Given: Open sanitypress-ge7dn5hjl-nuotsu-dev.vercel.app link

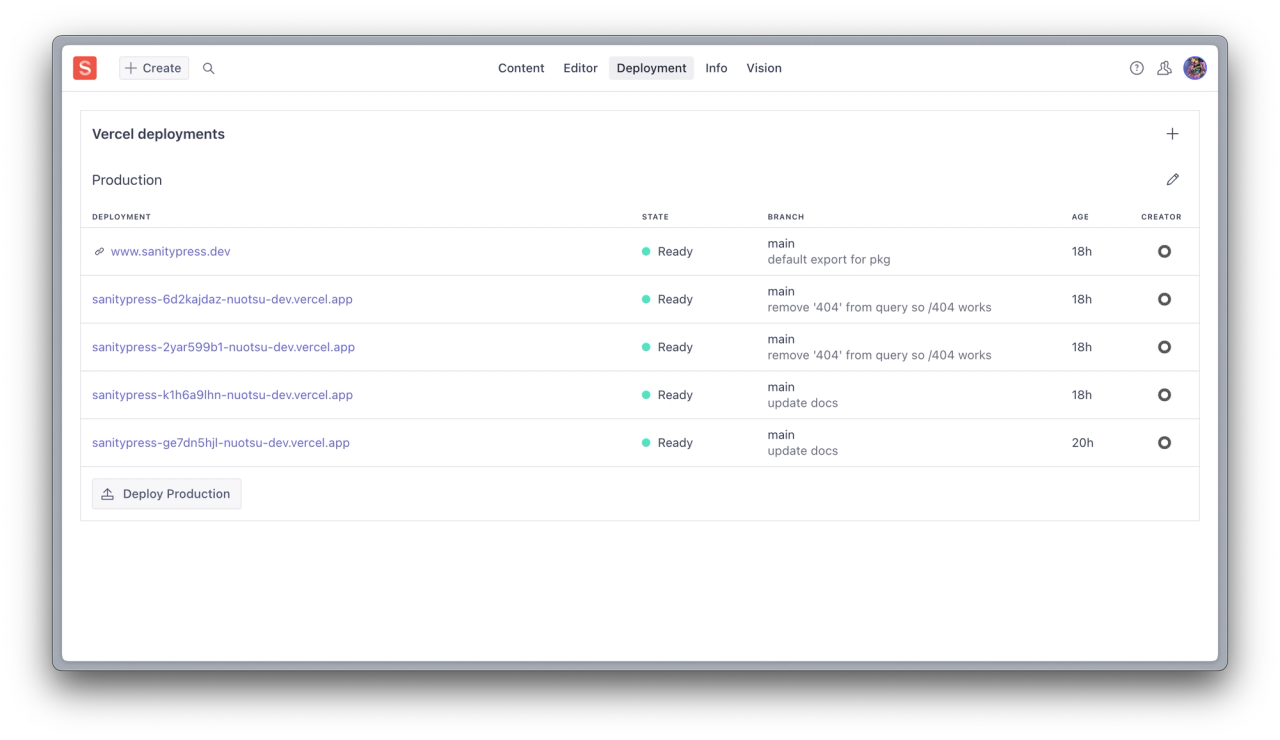Looking at the screenshot, I should (x=221, y=443).
